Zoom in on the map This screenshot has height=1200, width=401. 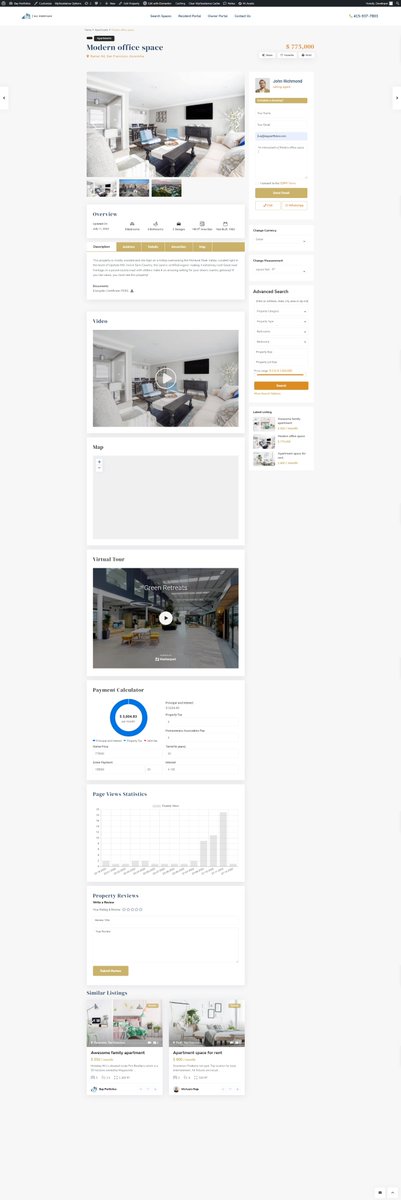click(99, 462)
